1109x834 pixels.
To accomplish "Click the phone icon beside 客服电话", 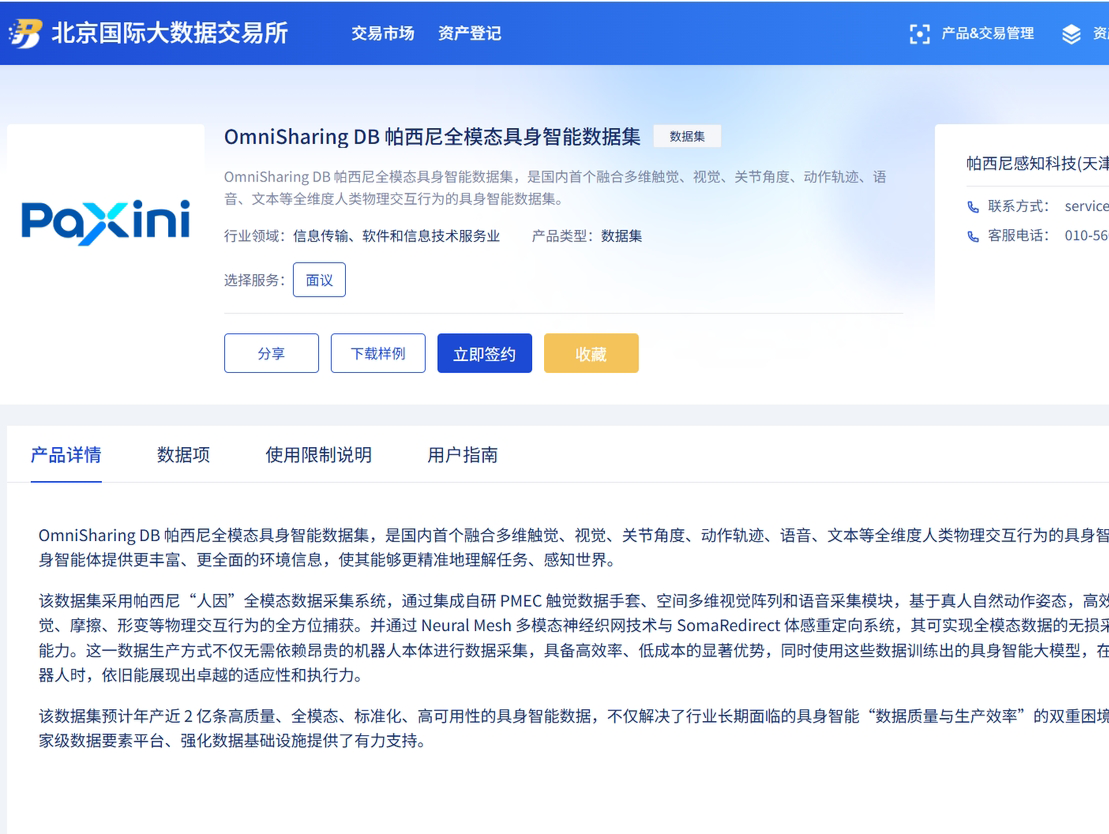I will point(973,236).
